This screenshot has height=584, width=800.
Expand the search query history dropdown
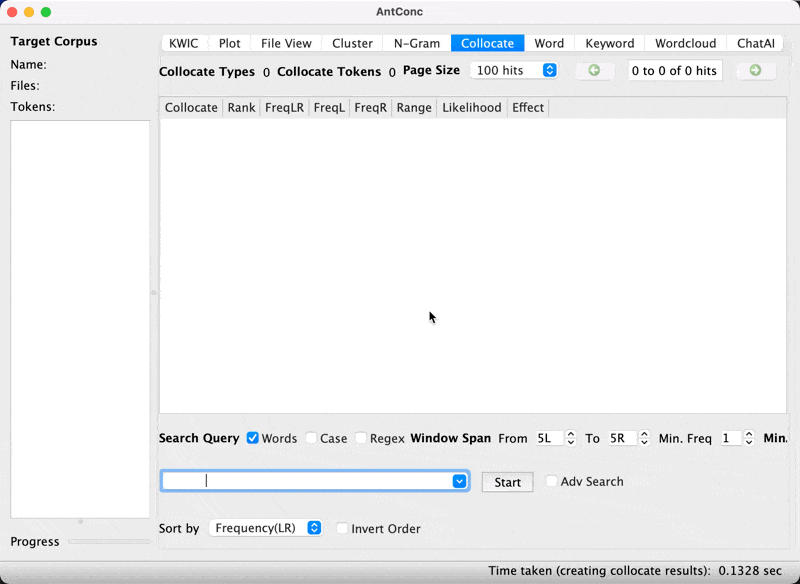pyautogui.click(x=459, y=481)
